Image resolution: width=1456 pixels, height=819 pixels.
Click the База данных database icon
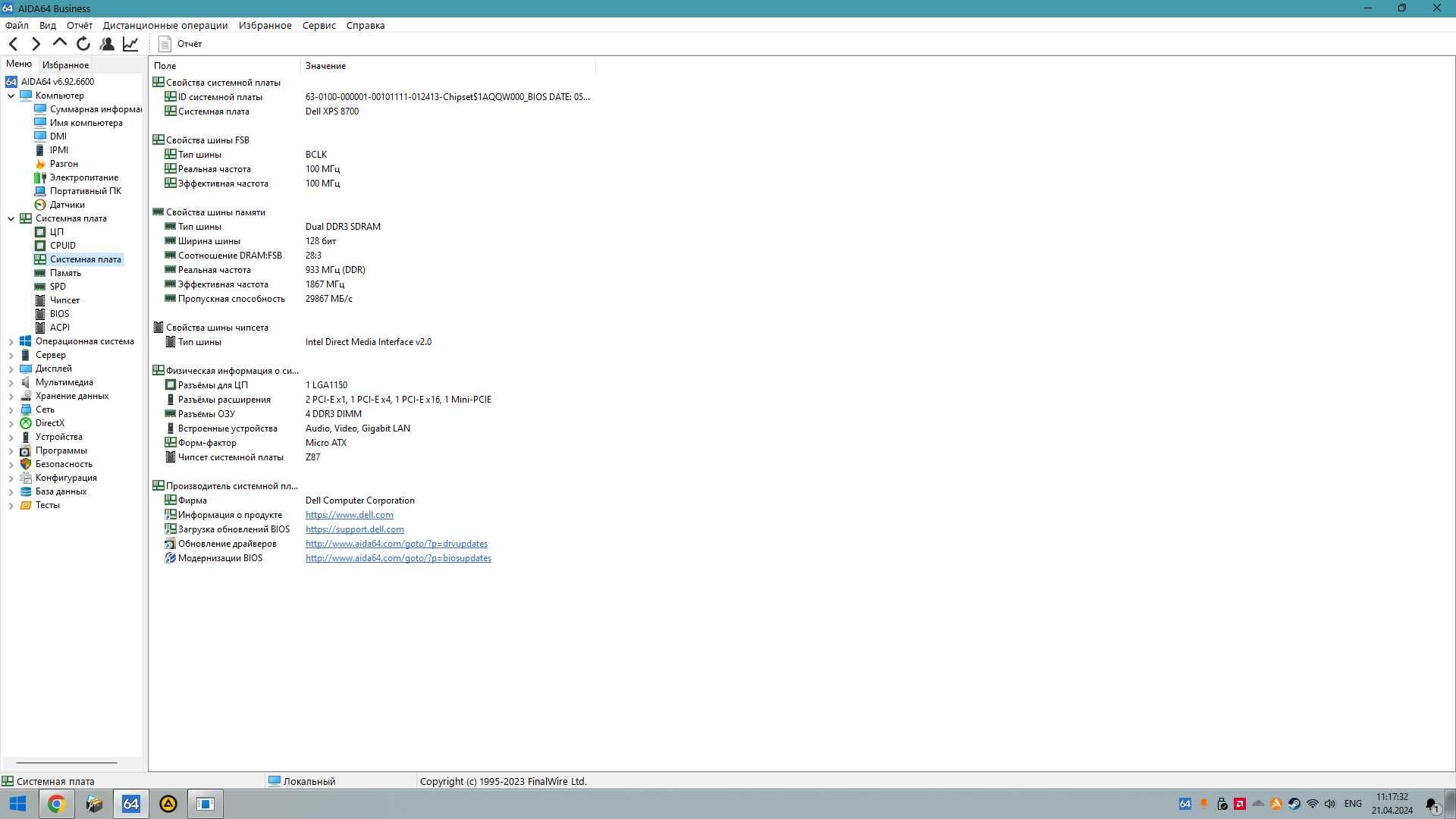click(26, 491)
